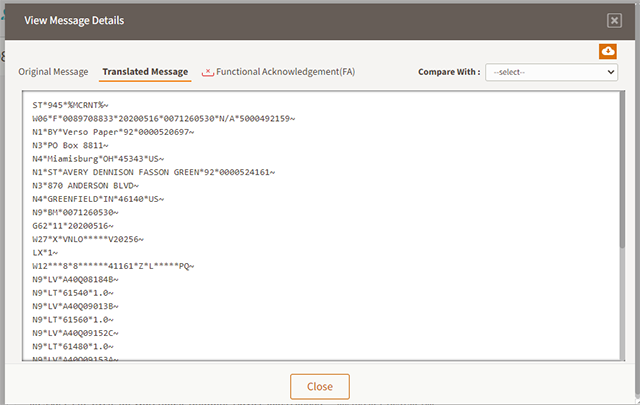Close dialog using the X icon
Image resolution: width=640 pixels, height=405 pixels.
tap(614, 20)
